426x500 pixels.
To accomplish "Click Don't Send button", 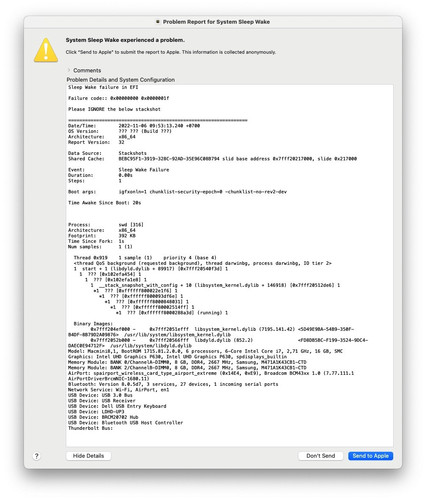I will [321, 456].
